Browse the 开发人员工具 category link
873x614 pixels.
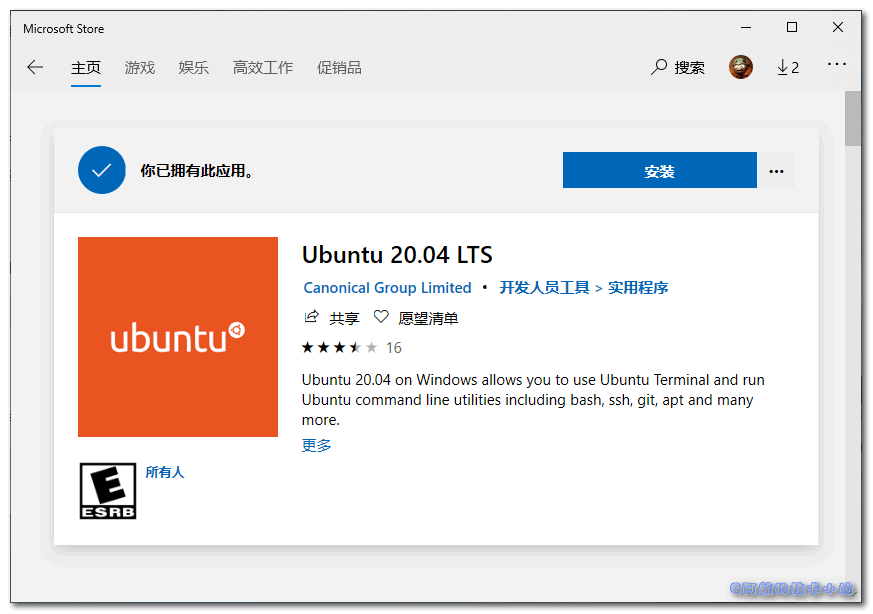click(543, 287)
